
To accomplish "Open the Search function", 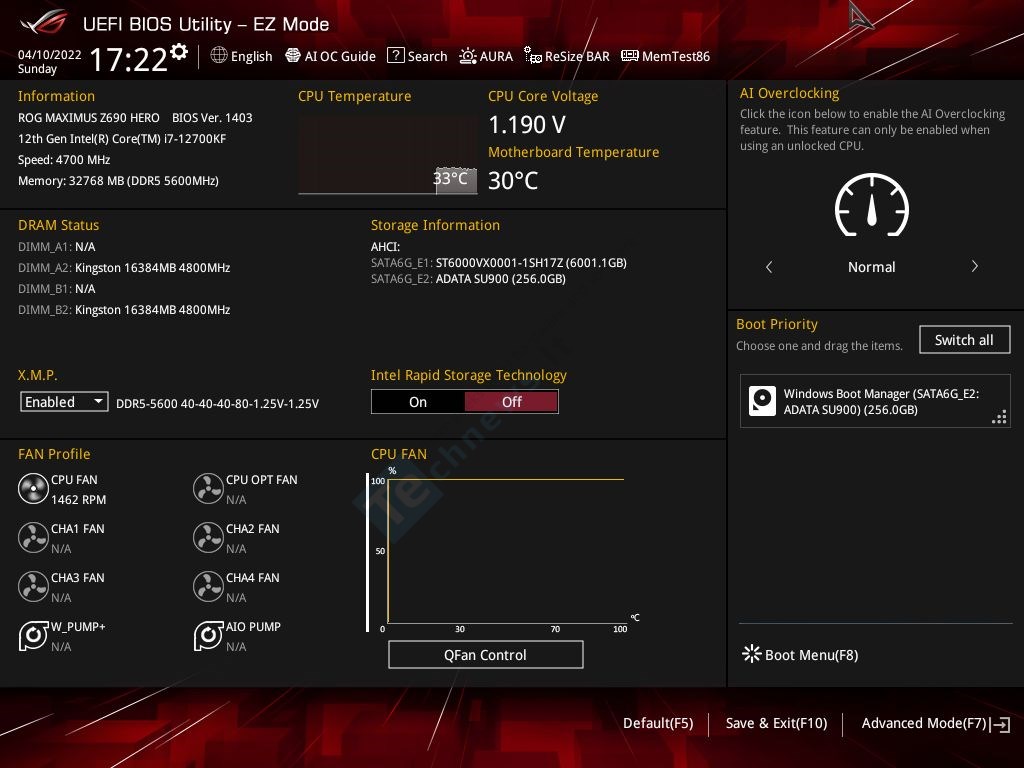I will (417, 56).
